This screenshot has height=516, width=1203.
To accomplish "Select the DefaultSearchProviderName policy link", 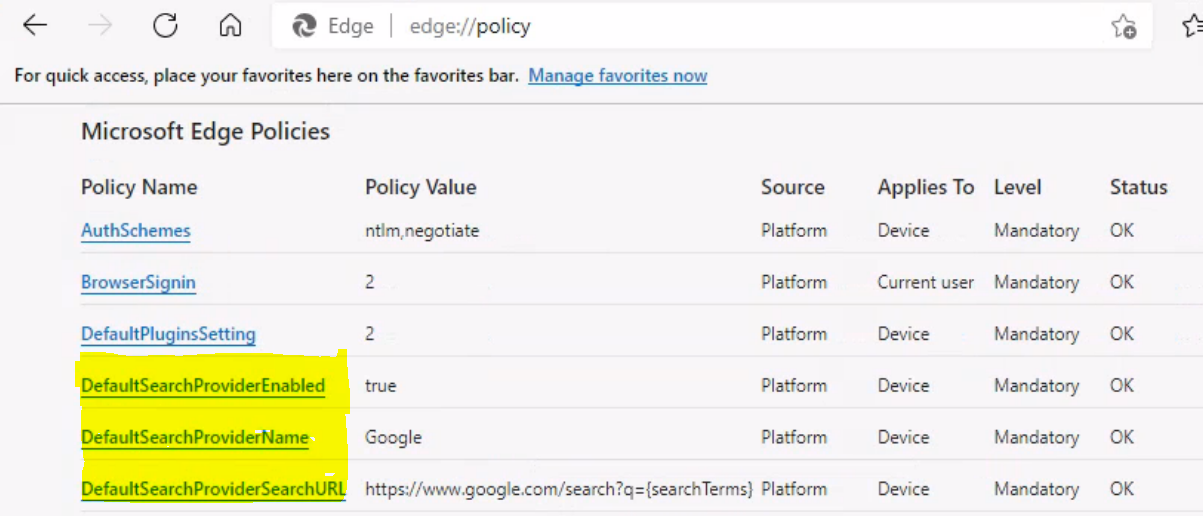I will click(195, 438).
